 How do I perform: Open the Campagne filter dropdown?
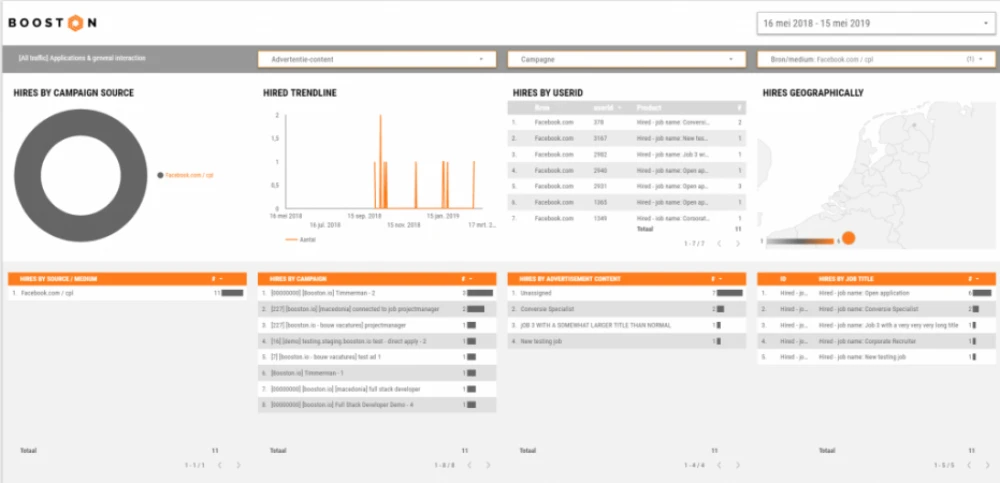coord(626,59)
